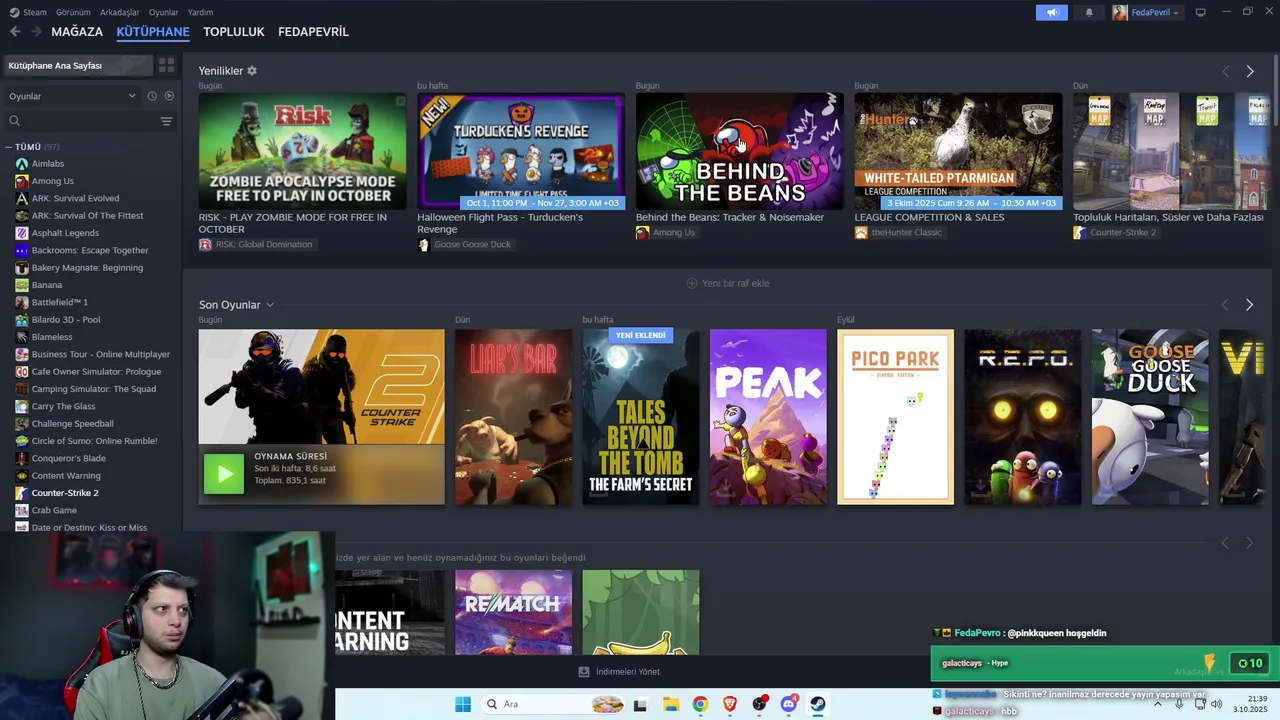
Task: Switch to the KÜTÜPHANE tab
Action: 153,32
